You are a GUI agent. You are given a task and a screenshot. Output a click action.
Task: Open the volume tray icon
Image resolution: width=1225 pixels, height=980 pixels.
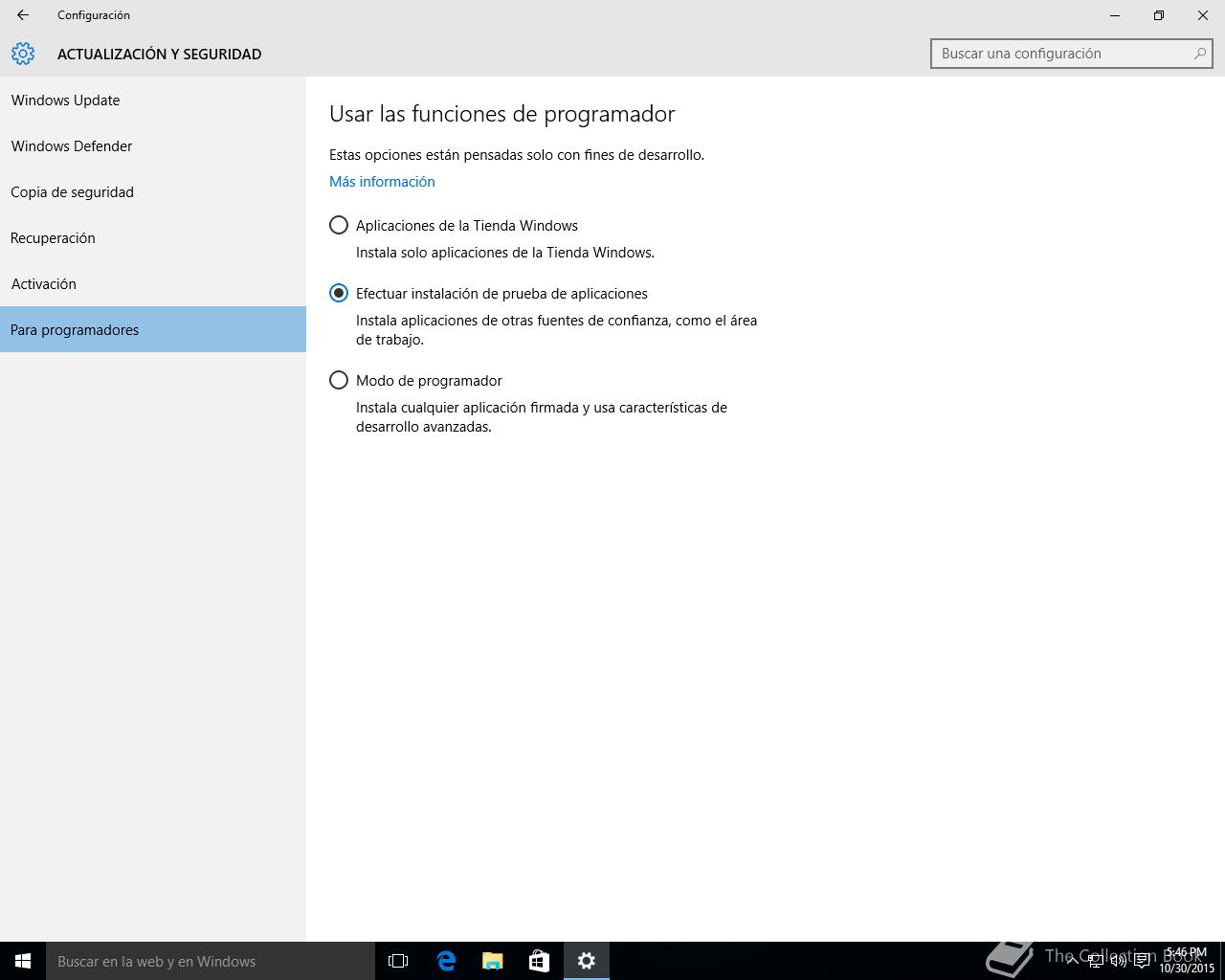click(x=1118, y=961)
